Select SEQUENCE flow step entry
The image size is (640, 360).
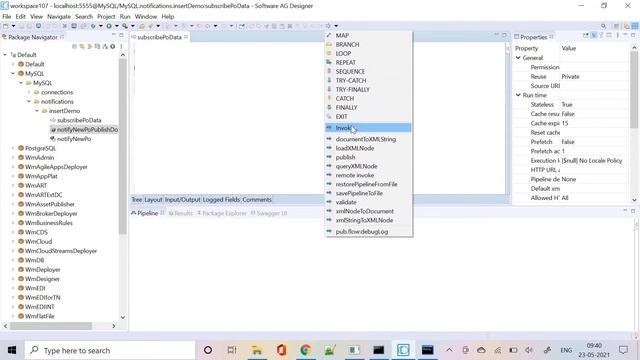[x=369, y=71]
